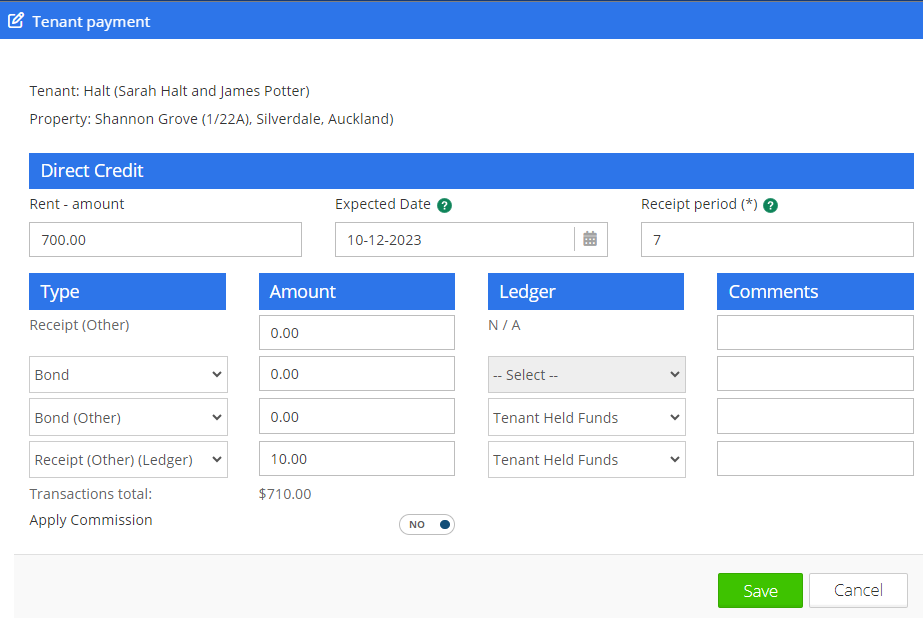Click the comments field in Bond (Other) row

[x=815, y=417]
